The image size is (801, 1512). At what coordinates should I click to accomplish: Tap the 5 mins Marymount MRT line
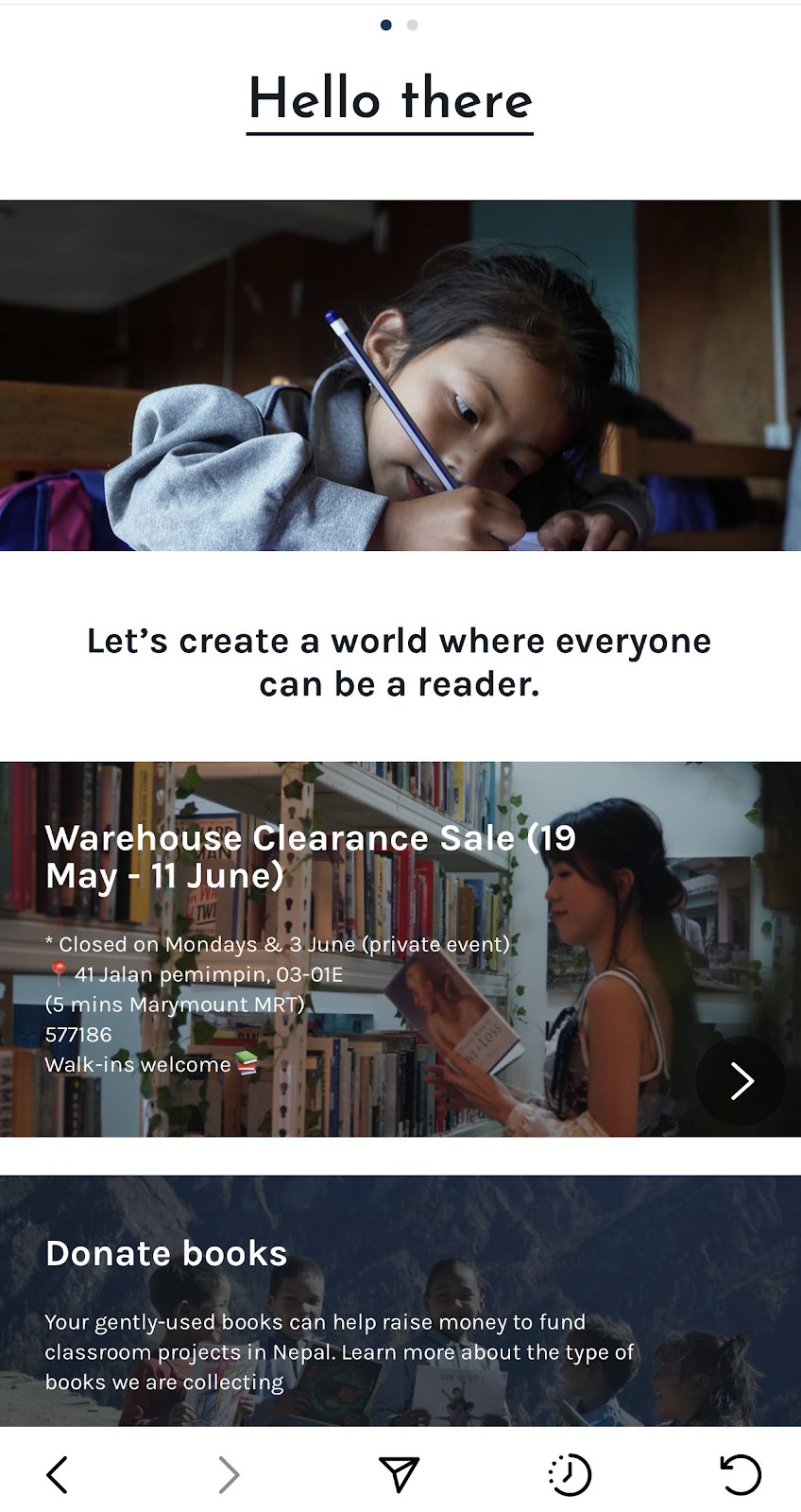point(175,1004)
